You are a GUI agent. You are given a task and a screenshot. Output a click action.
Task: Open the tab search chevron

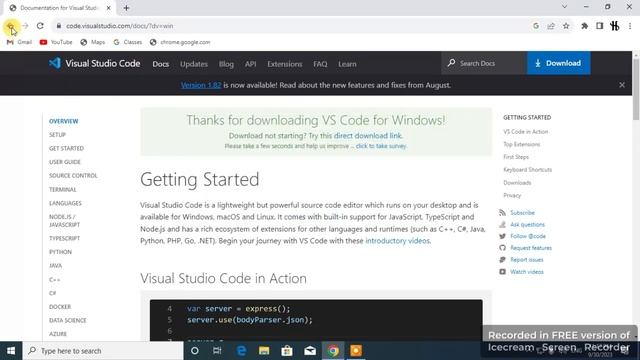click(x=564, y=7)
